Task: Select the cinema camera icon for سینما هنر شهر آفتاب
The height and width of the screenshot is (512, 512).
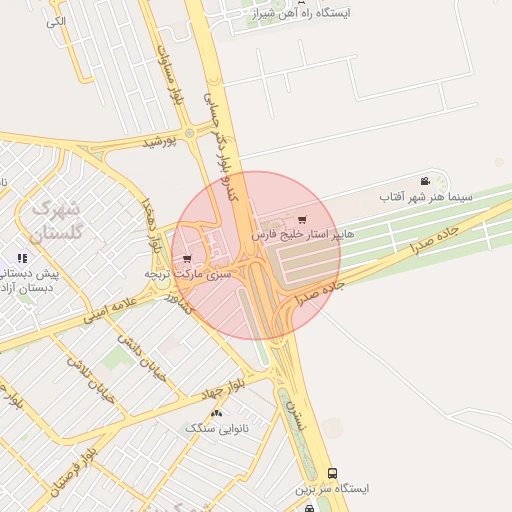Action: [425, 181]
